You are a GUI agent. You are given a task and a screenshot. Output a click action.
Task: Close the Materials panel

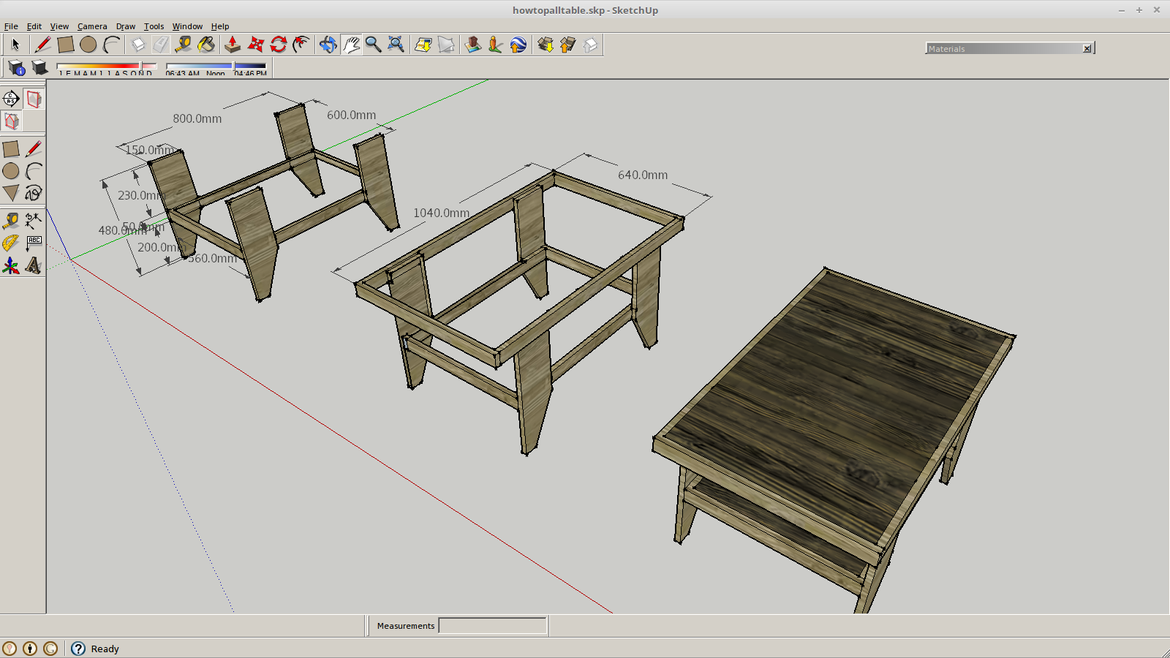1087,48
